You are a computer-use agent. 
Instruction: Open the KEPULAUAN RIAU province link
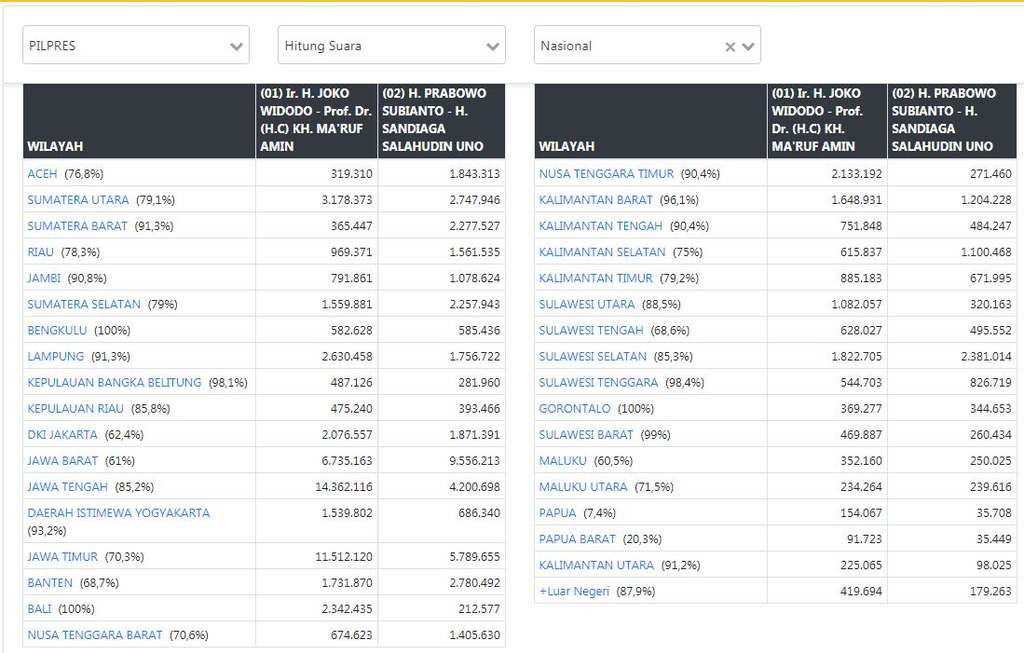[x=75, y=409]
